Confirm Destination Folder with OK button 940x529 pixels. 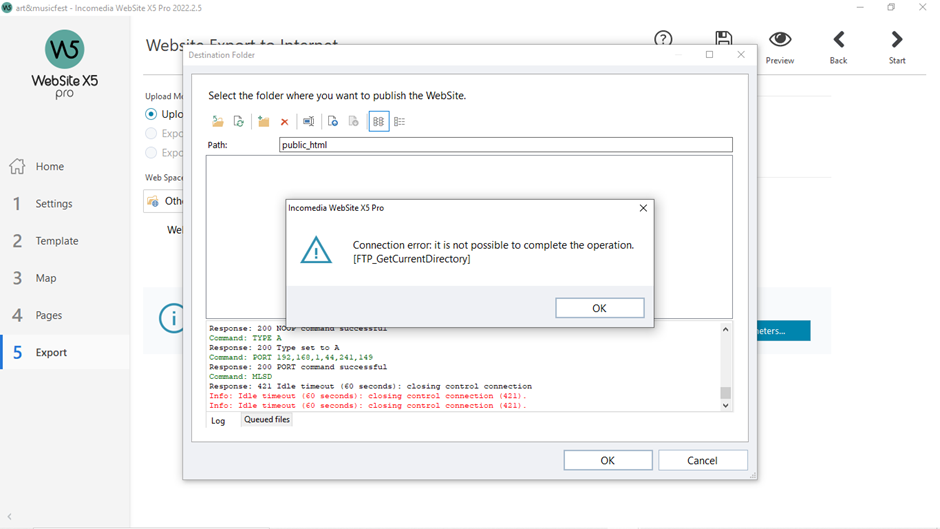click(x=608, y=460)
